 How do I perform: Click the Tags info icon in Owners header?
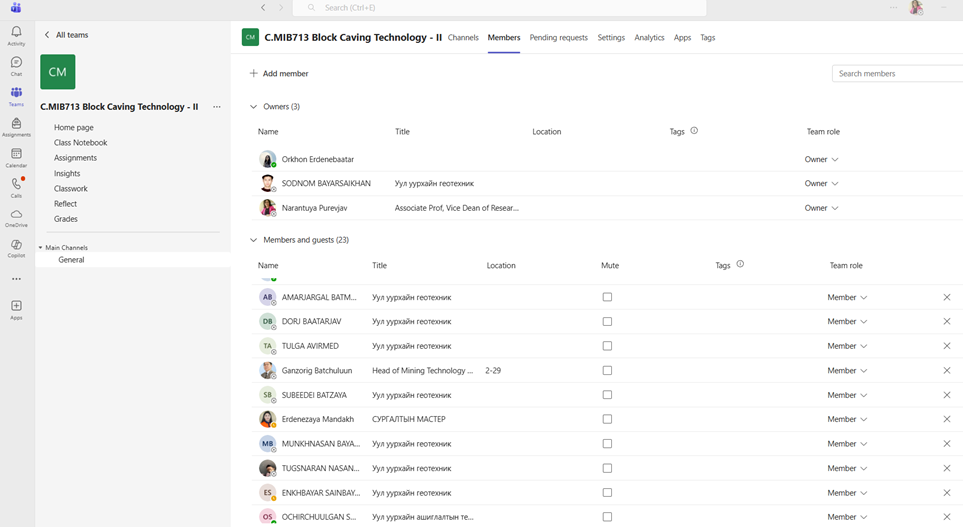(x=694, y=131)
